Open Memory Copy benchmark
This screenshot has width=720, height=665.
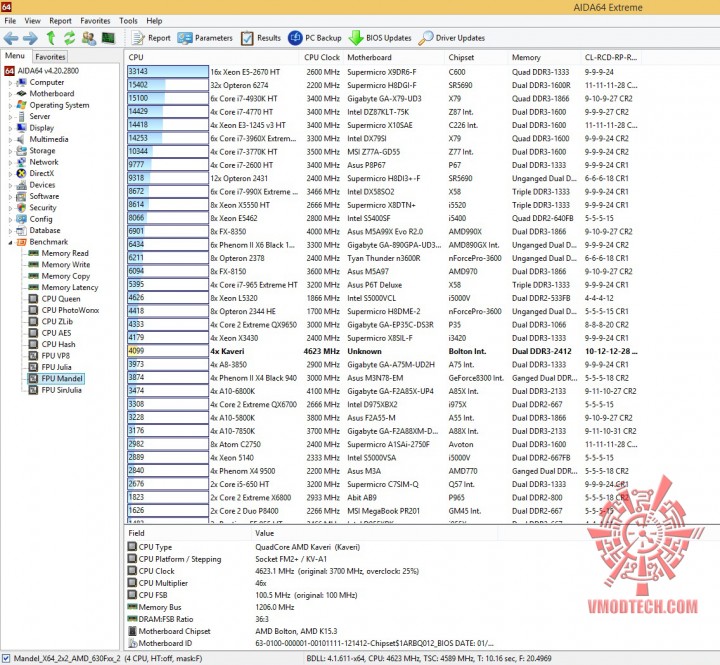click(66, 276)
